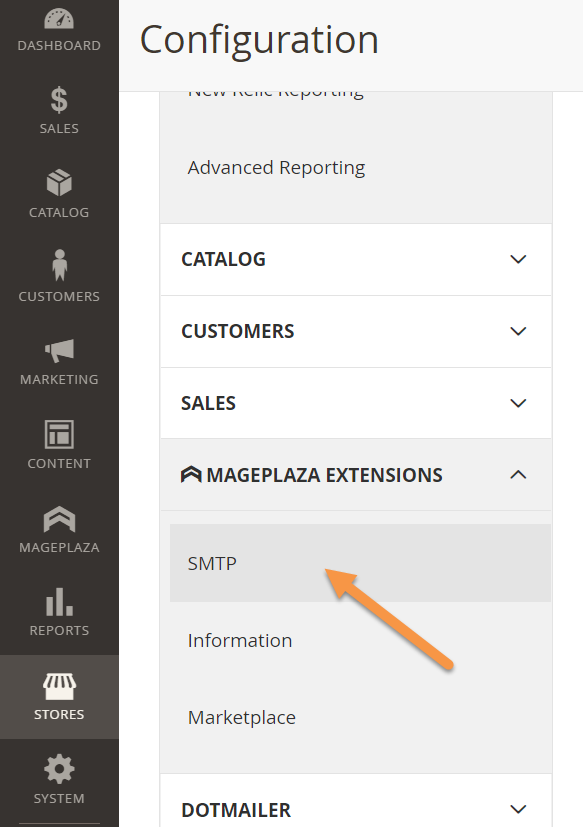583x827 pixels.
Task: Collapse the MAGEPLAZA EXTENSIONS chevron
Action: coord(518,475)
